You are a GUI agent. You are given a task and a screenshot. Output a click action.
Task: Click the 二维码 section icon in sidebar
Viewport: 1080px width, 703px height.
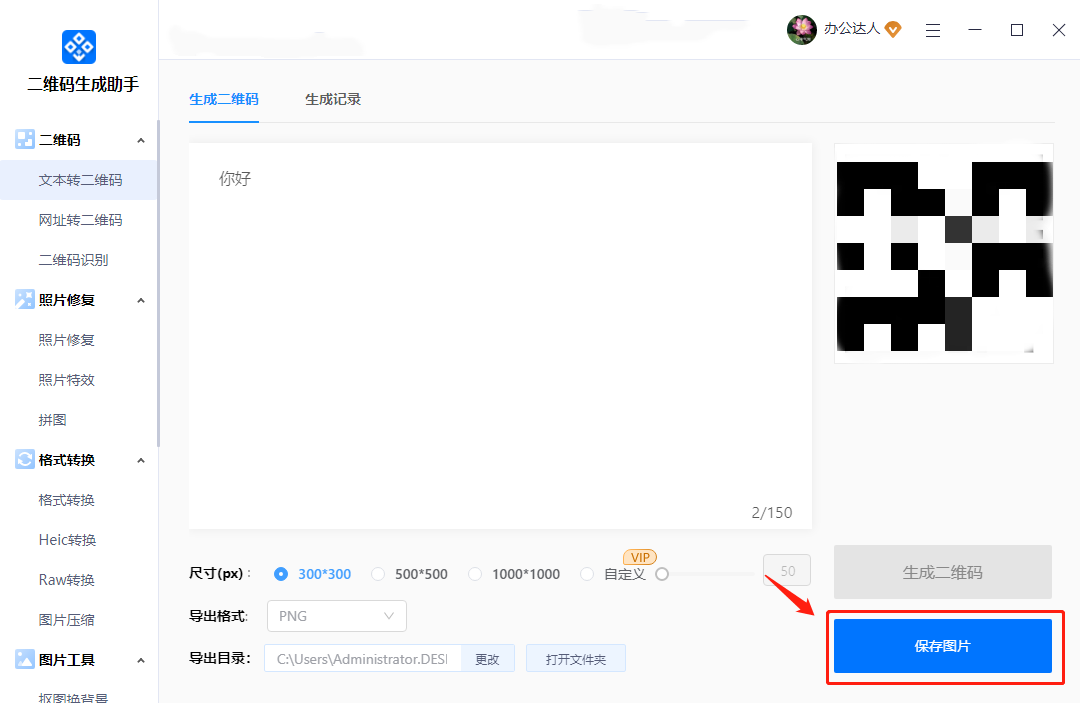point(24,139)
